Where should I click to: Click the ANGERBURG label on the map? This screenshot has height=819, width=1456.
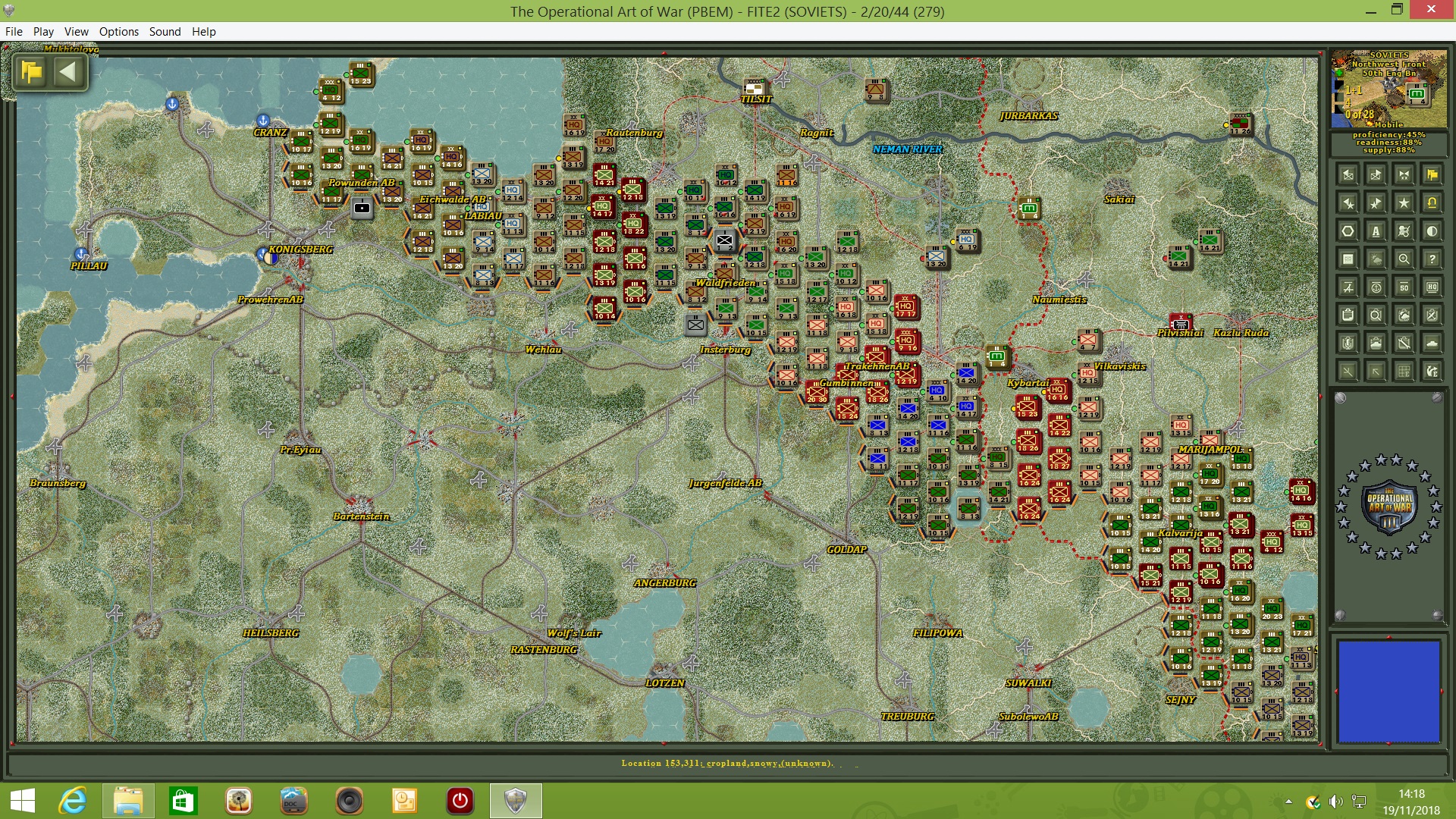pos(665,583)
